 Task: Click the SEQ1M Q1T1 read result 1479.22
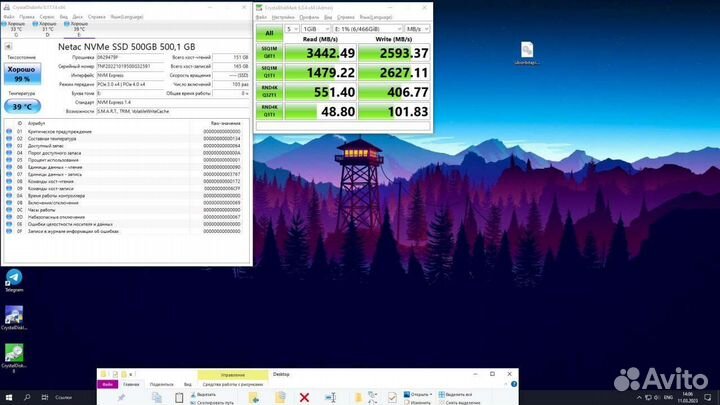tap(320, 72)
